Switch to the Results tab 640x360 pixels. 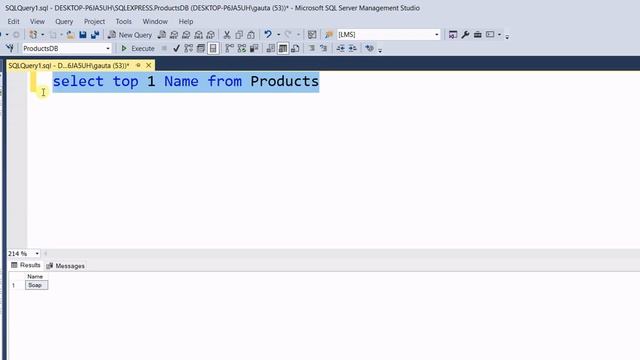(x=26, y=265)
